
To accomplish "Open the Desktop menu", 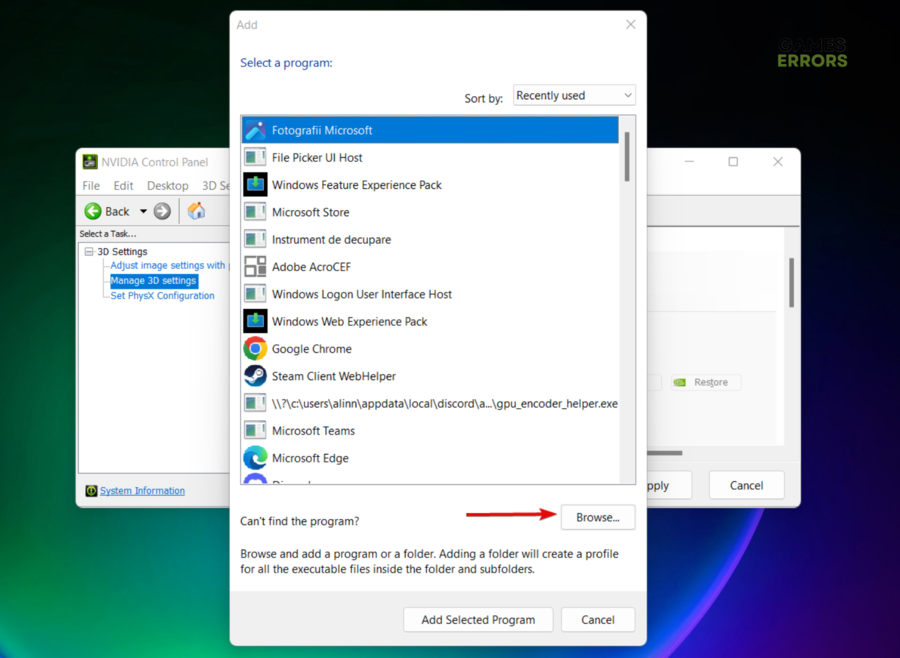I will point(167,186).
